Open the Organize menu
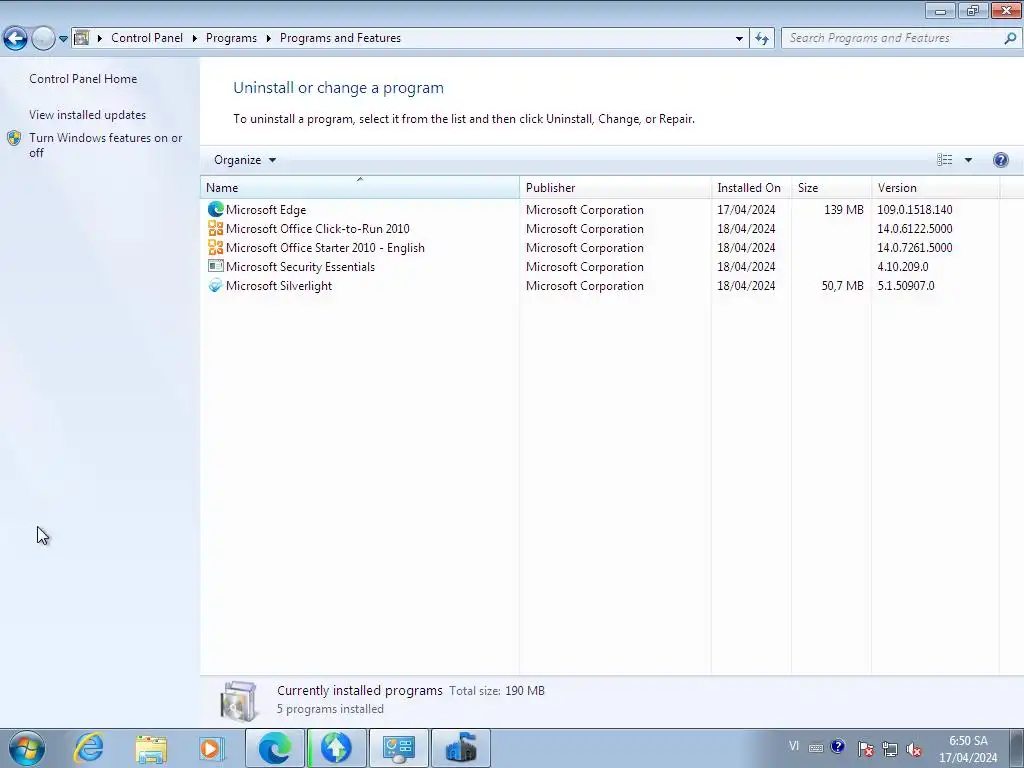Viewport: 1024px width, 768px height. [x=245, y=160]
